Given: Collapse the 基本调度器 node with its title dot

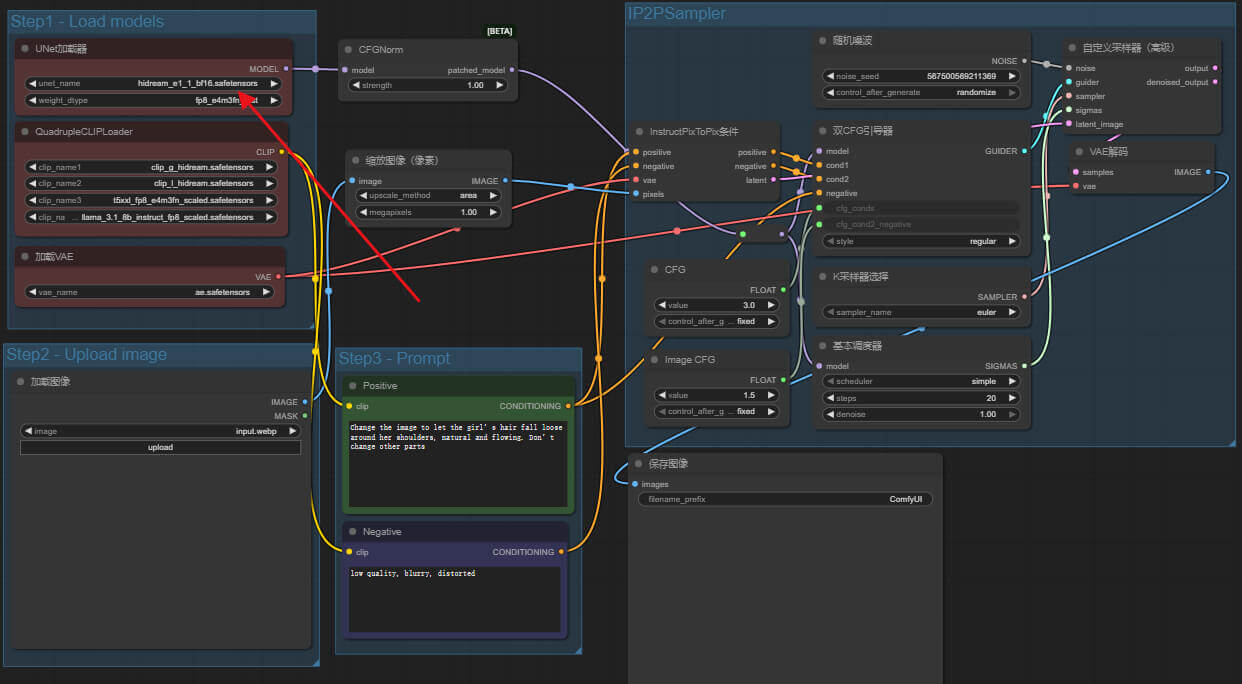Looking at the screenshot, I should click(823, 346).
